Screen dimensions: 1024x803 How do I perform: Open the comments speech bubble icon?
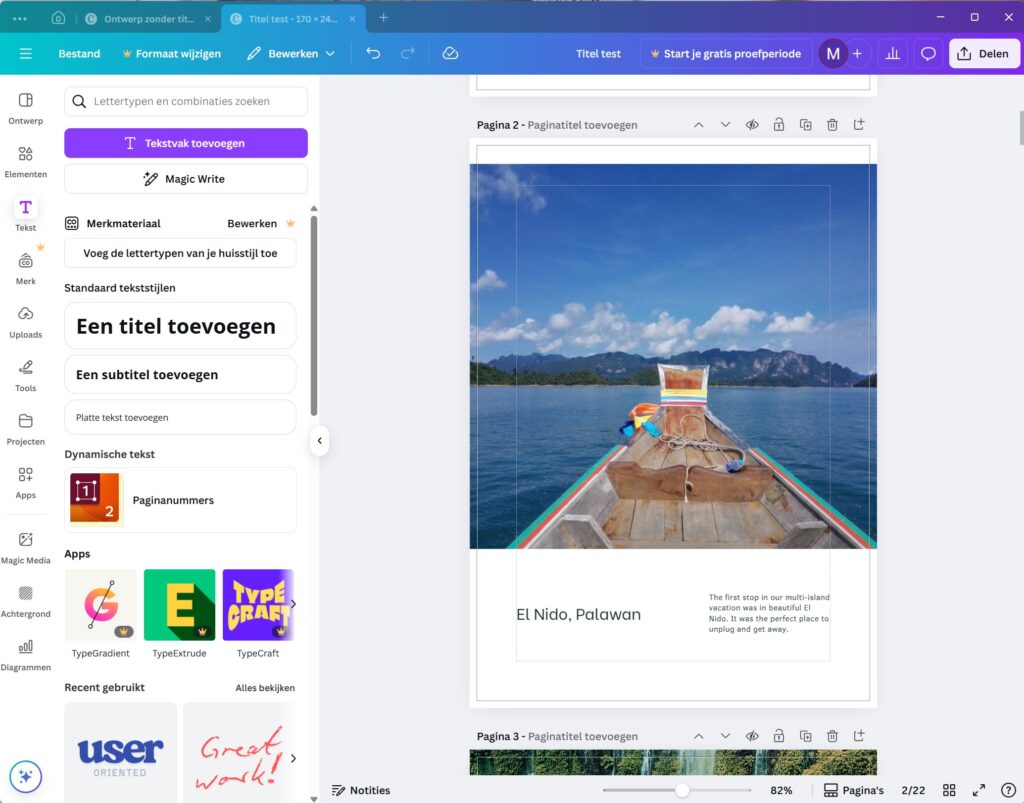click(928, 54)
